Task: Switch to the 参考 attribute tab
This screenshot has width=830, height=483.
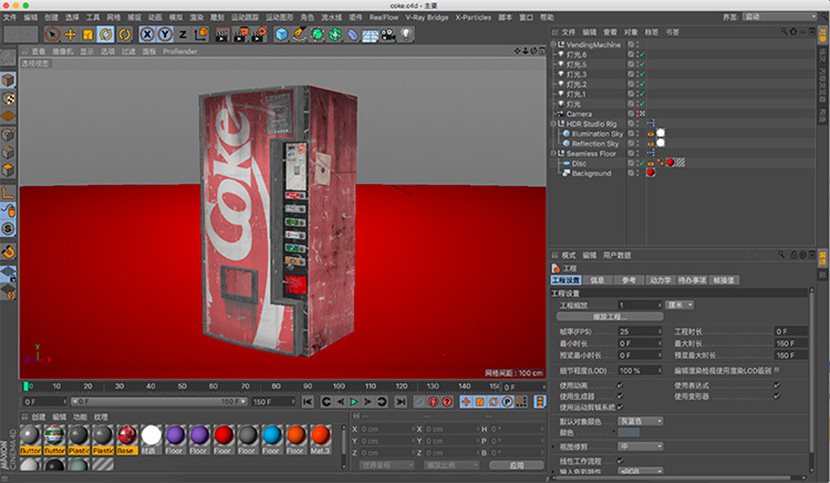Action: 629,280
